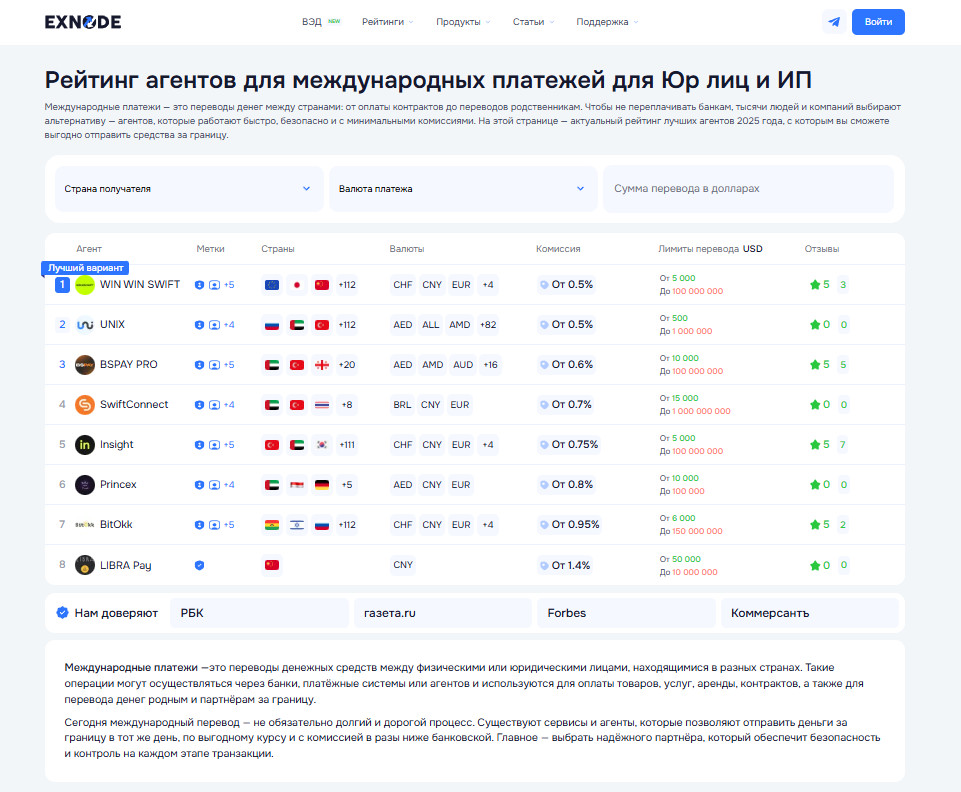Image resolution: width=961 pixels, height=792 pixels.
Task: Open the ВЭД menu item
Action: (312, 22)
